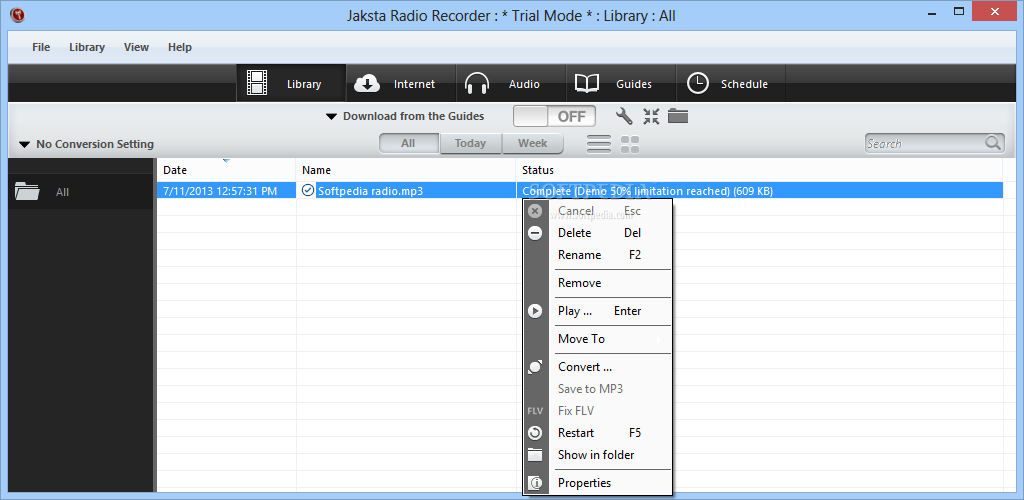Image resolution: width=1024 pixels, height=500 pixels.
Task: Open the File menu
Action: [x=40, y=47]
